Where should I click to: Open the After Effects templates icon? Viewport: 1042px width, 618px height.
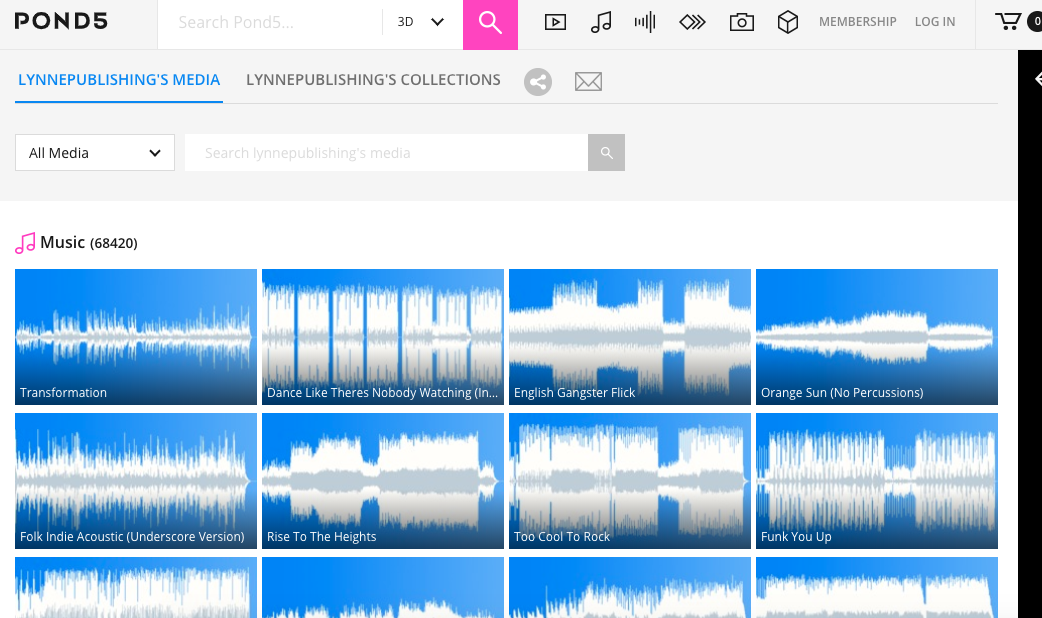692,22
